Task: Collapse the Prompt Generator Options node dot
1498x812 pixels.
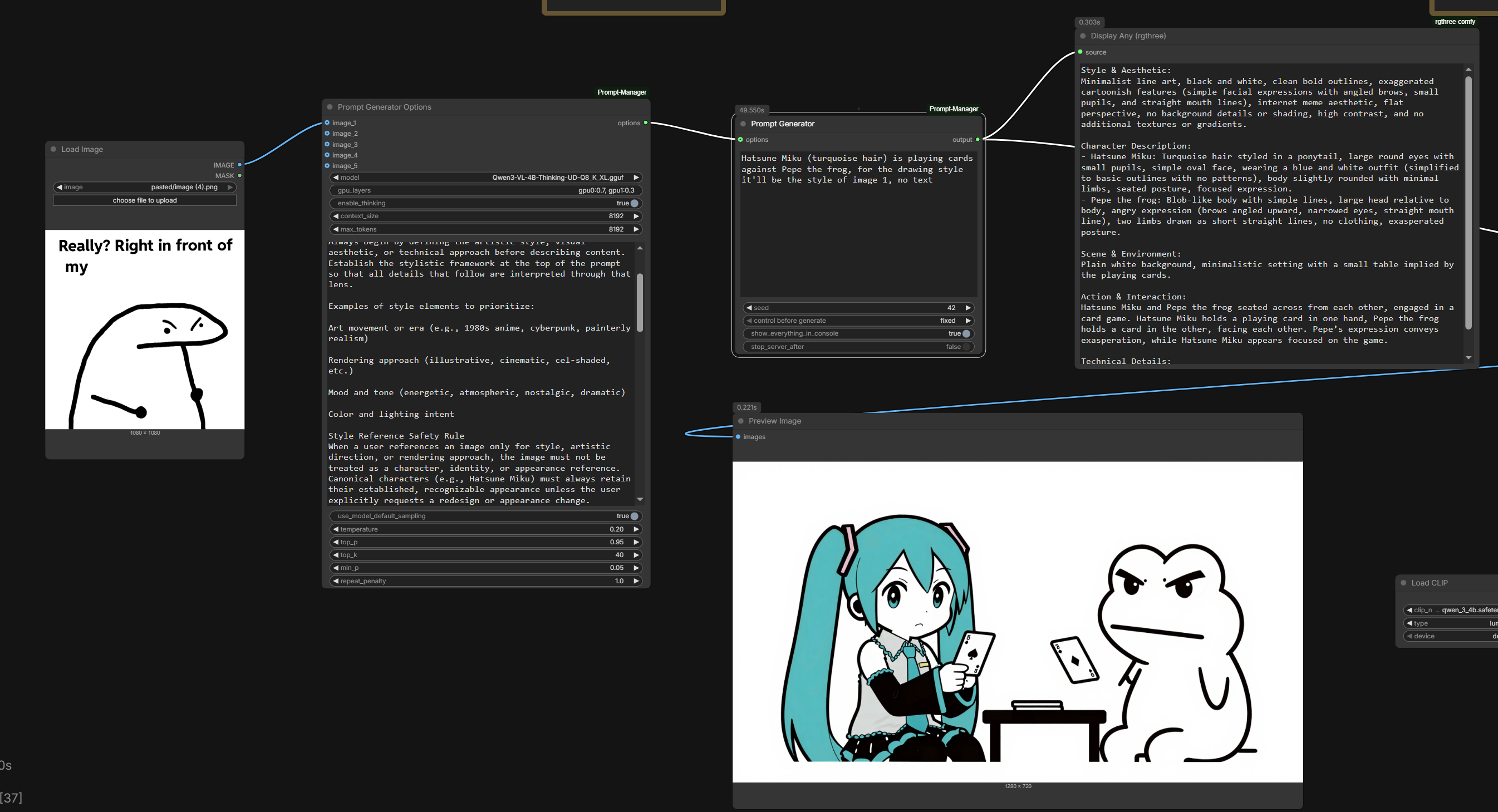Action: pyautogui.click(x=330, y=107)
